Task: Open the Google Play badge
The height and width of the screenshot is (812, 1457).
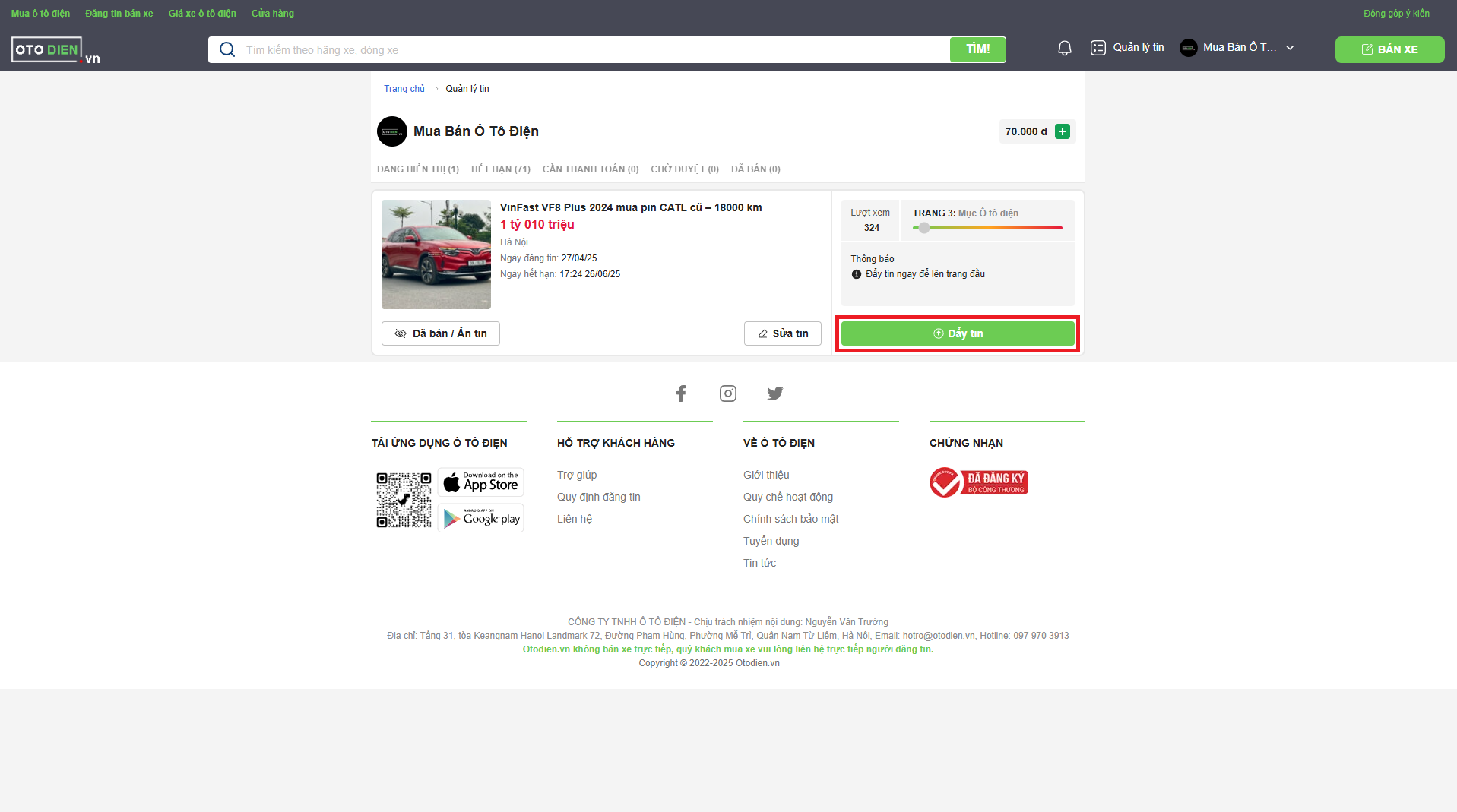Action: pos(481,518)
